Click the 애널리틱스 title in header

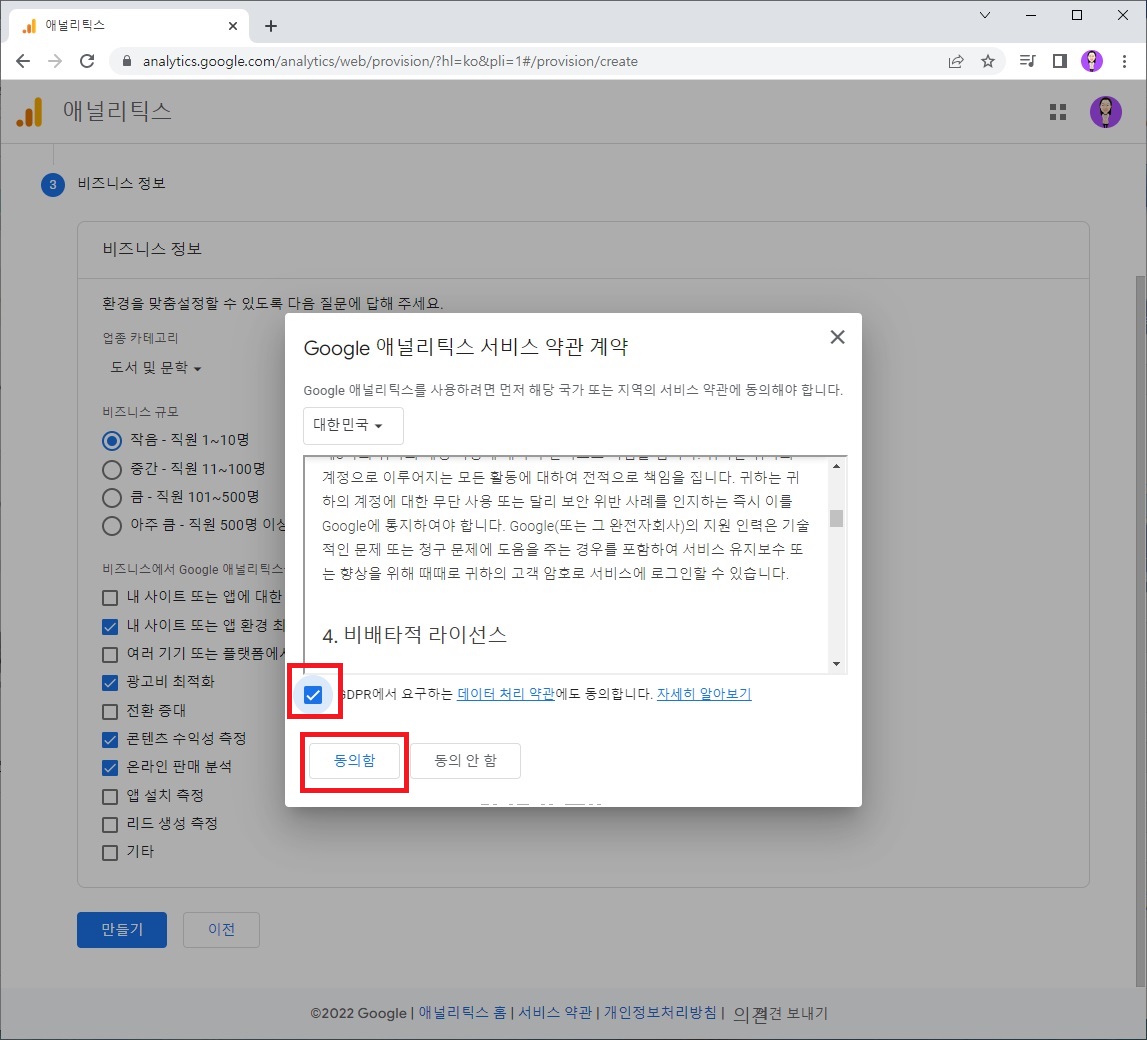(x=117, y=111)
